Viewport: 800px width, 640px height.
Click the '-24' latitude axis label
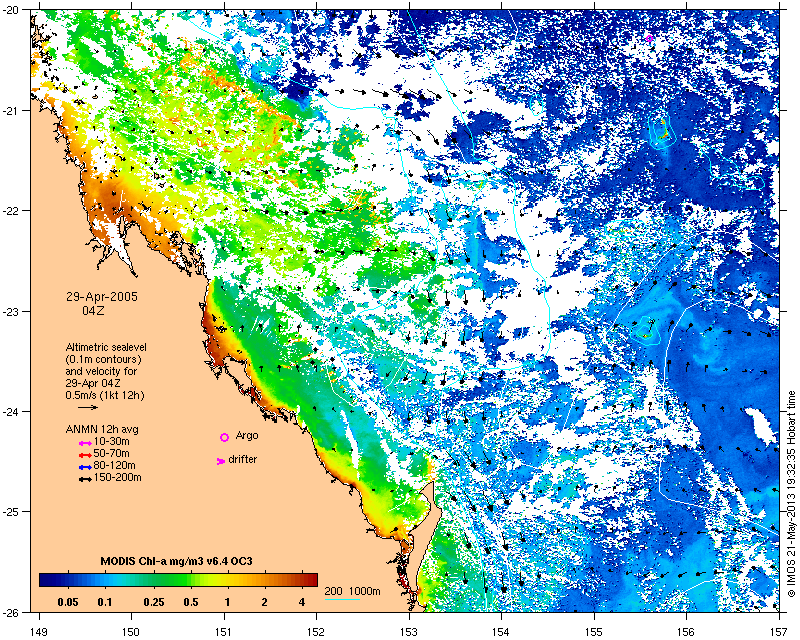click(11, 411)
